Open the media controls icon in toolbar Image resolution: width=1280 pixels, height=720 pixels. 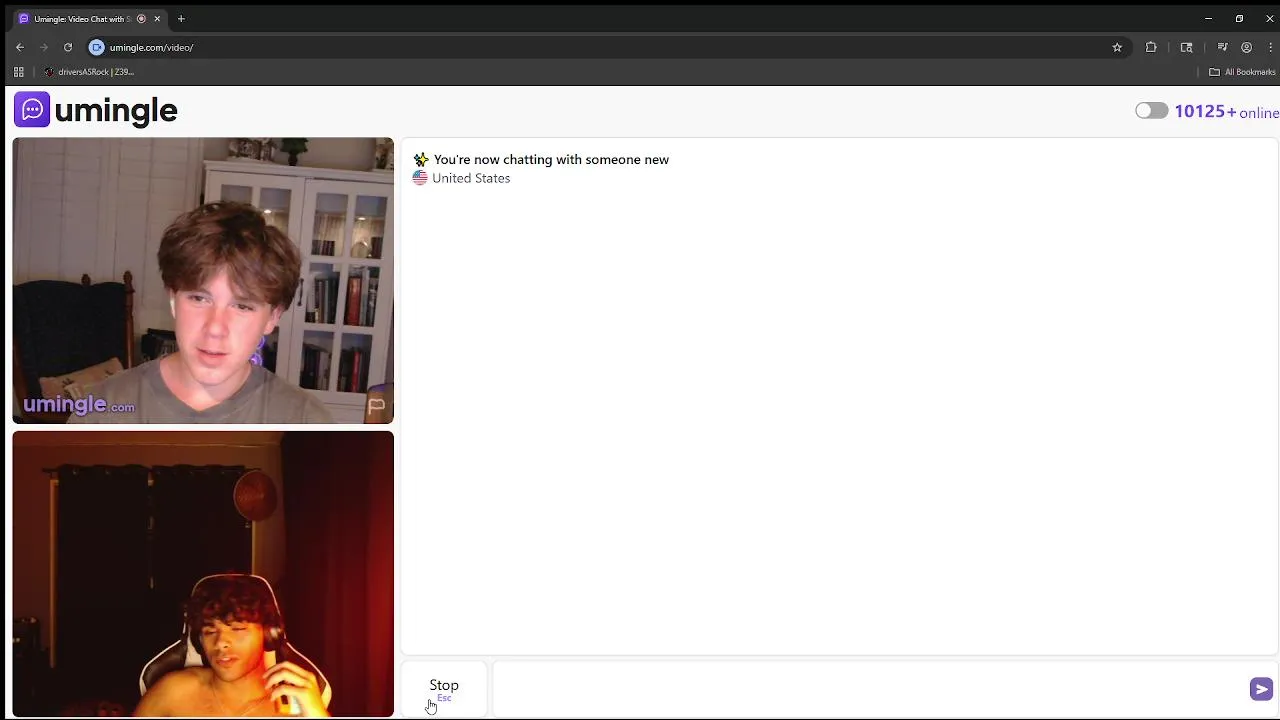pyautogui.click(x=1222, y=47)
